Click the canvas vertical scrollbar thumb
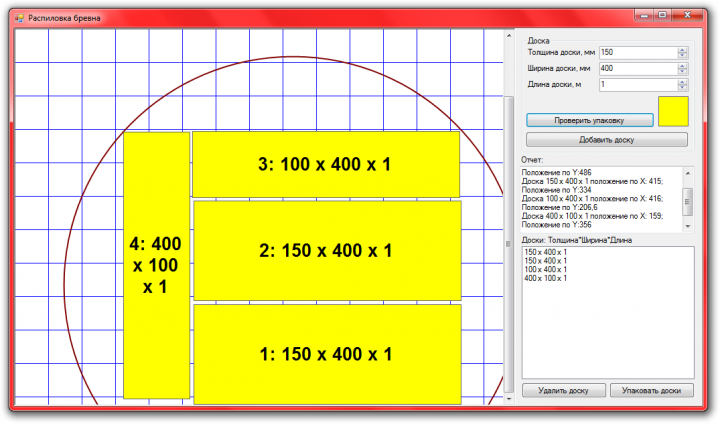The image size is (720, 424). (509, 244)
